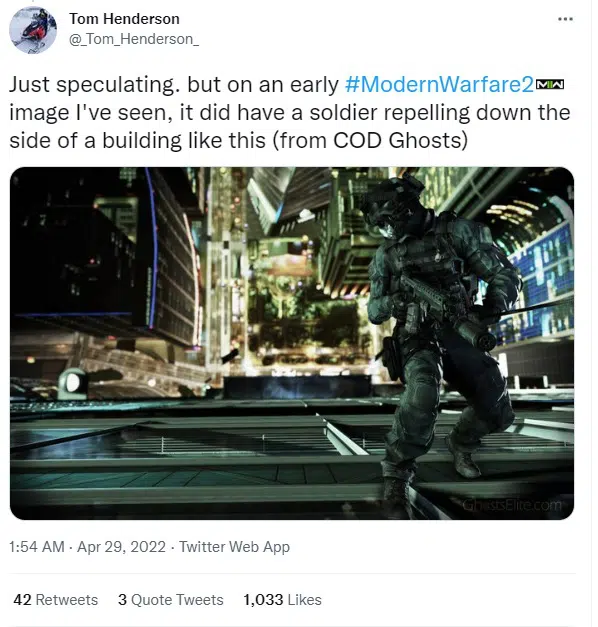Click the retweet count number 42
The height and width of the screenshot is (627, 598).
[x=22, y=600]
